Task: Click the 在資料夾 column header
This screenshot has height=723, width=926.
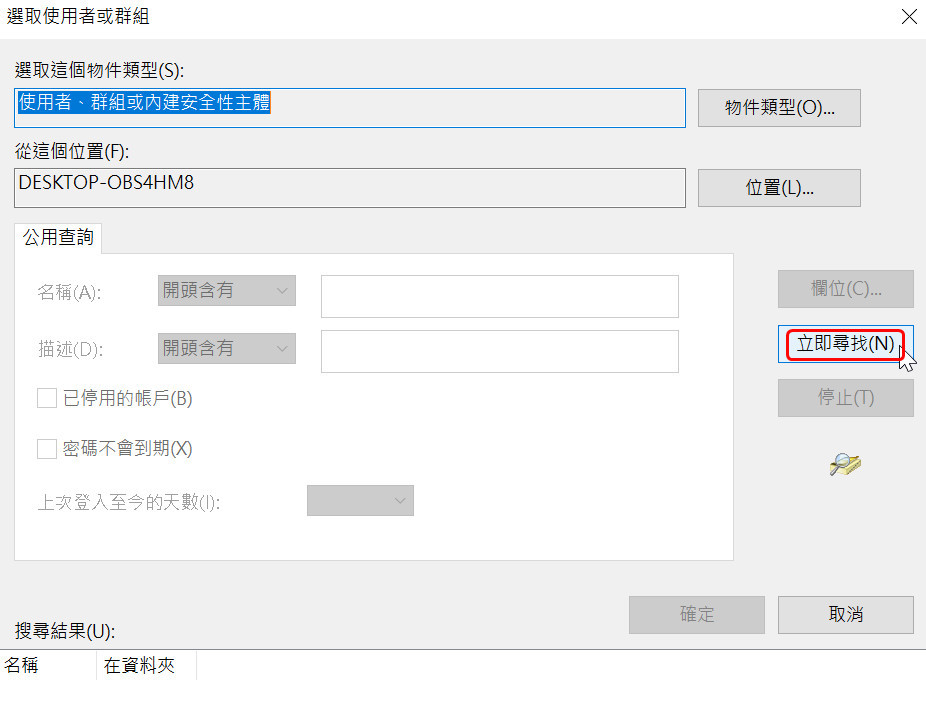Action: pos(145,666)
